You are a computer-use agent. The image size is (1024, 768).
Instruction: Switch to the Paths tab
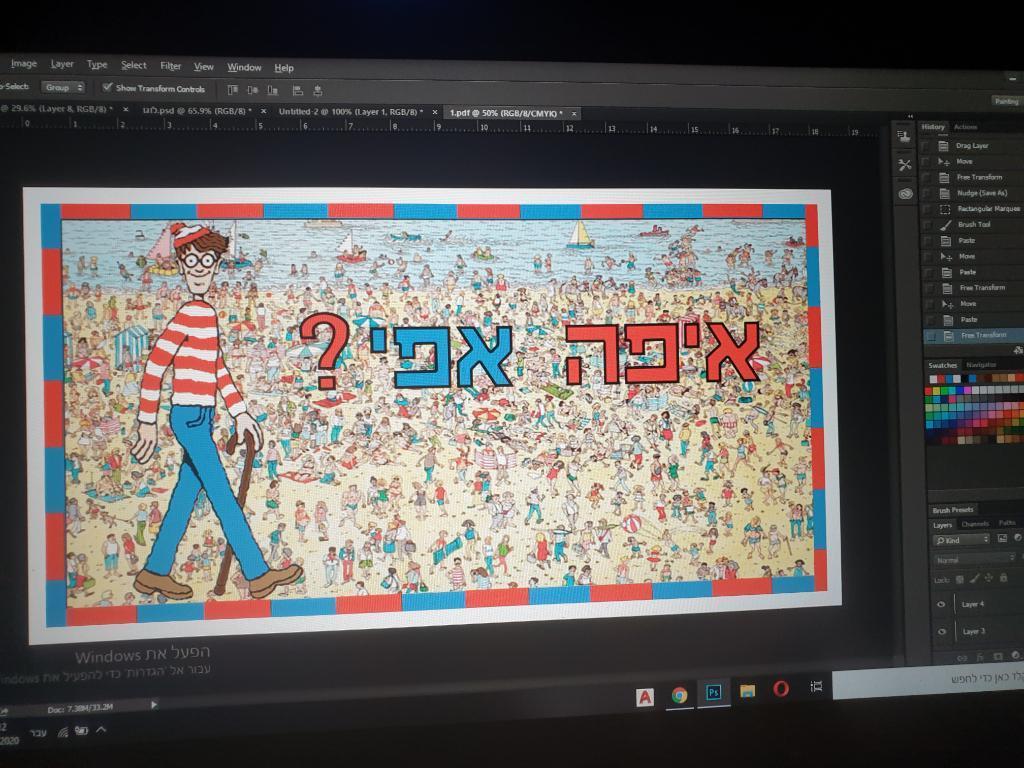(x=1007, y=523)
